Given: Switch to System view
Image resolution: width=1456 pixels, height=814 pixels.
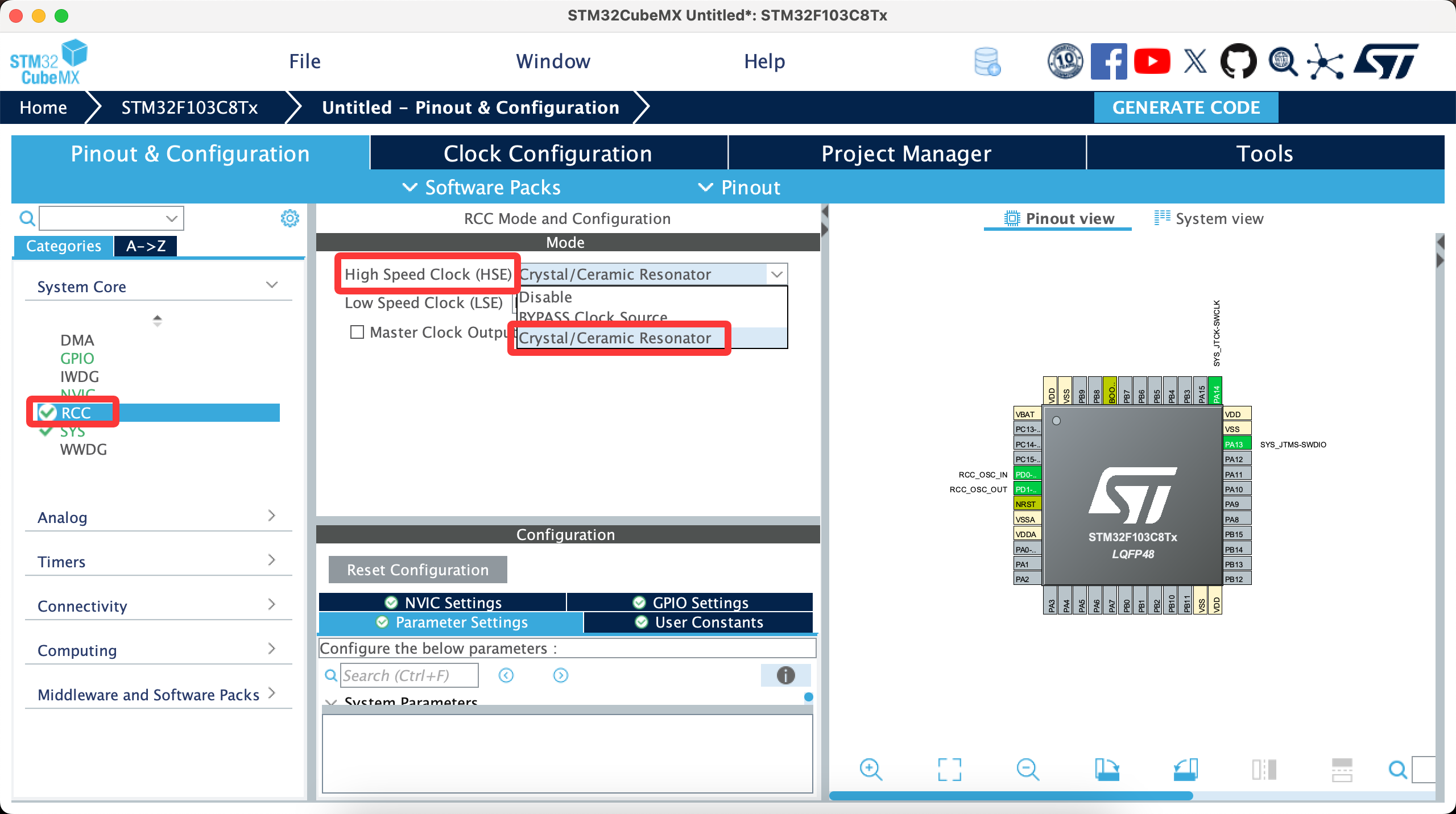Looking at the screenshot, I should click(1209, 218).
